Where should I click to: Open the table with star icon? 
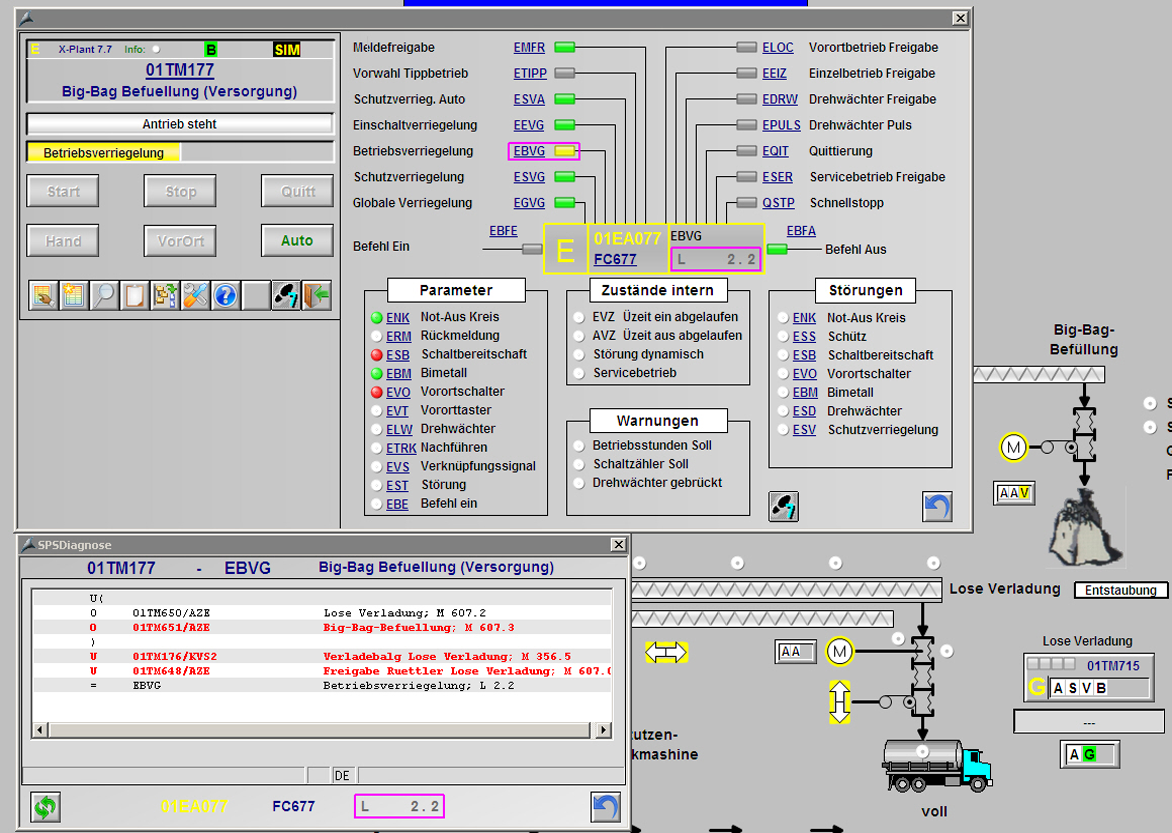tap(74, 295)
